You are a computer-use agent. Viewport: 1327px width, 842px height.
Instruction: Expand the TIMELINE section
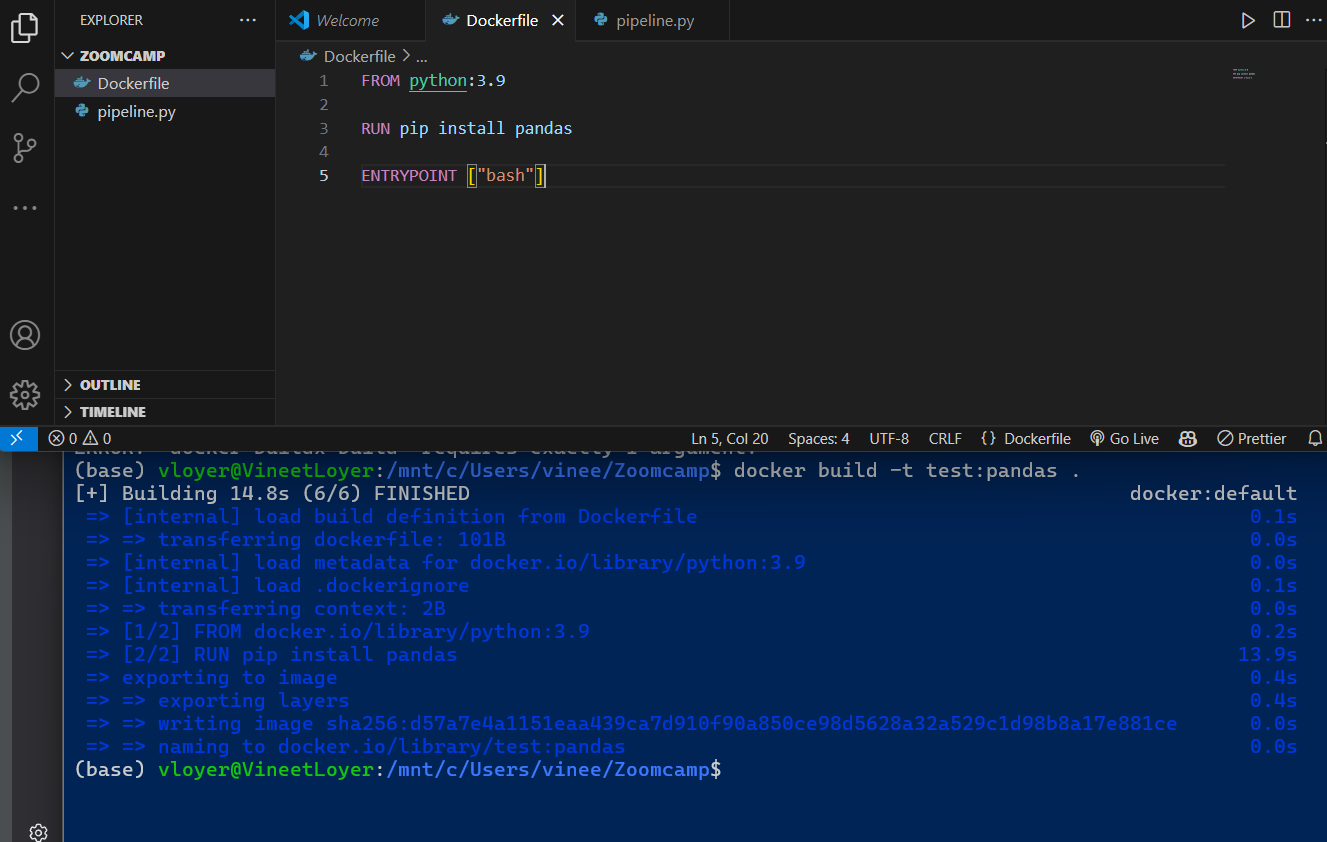[x=112, y=412]
